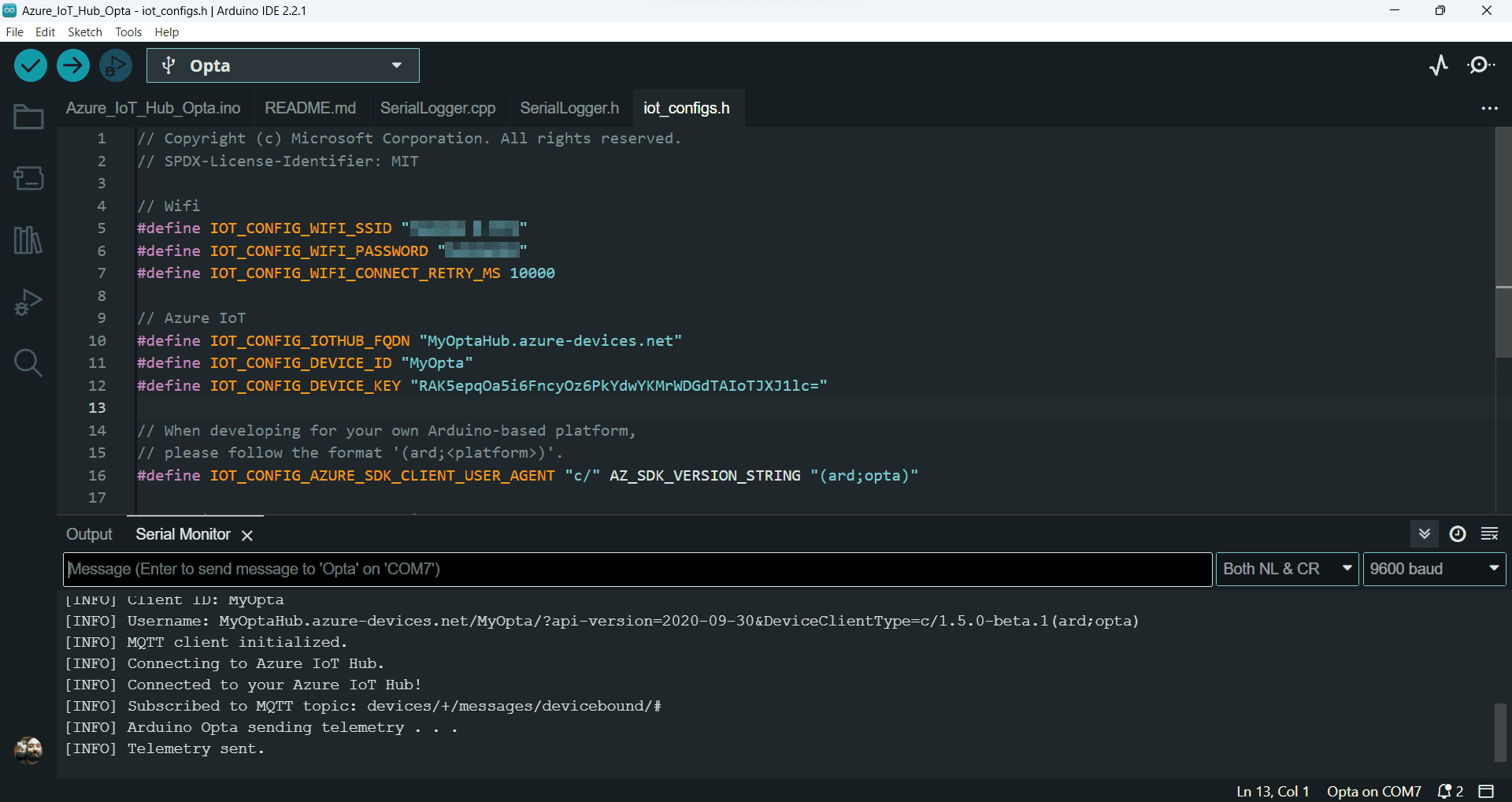Start debugging with the Debug toolbar icon
Image resolution: width=1512 pixels, height=802 pixels.
116,65
